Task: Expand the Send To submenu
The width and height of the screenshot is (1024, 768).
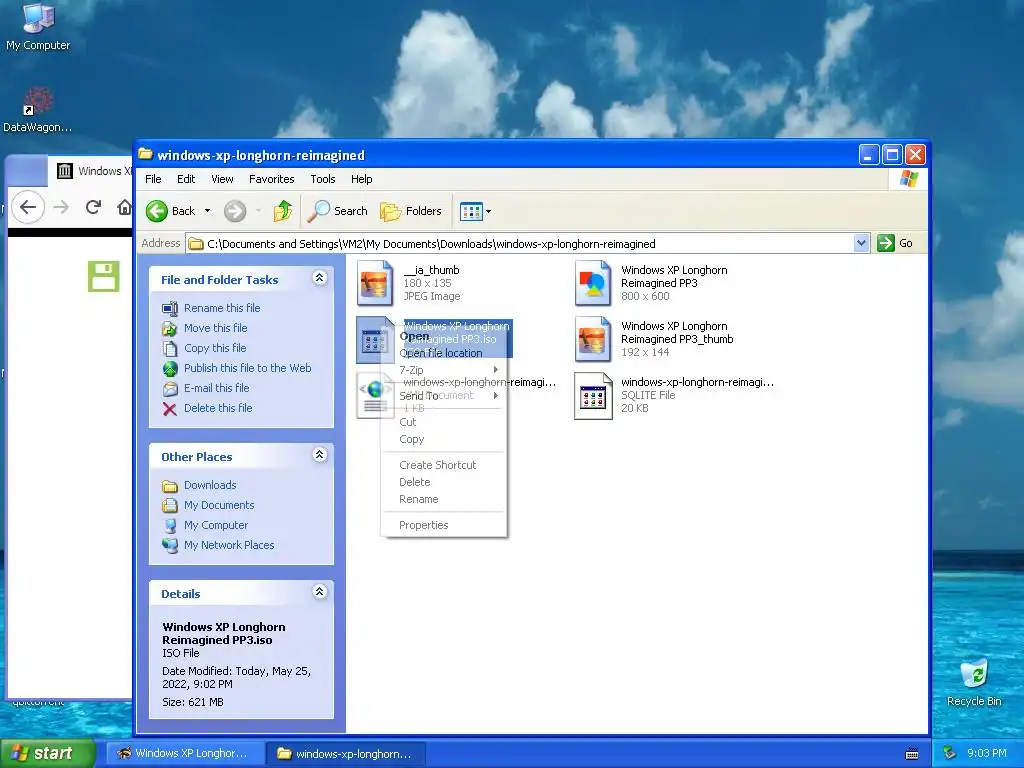Action: (x=444, y=396)
